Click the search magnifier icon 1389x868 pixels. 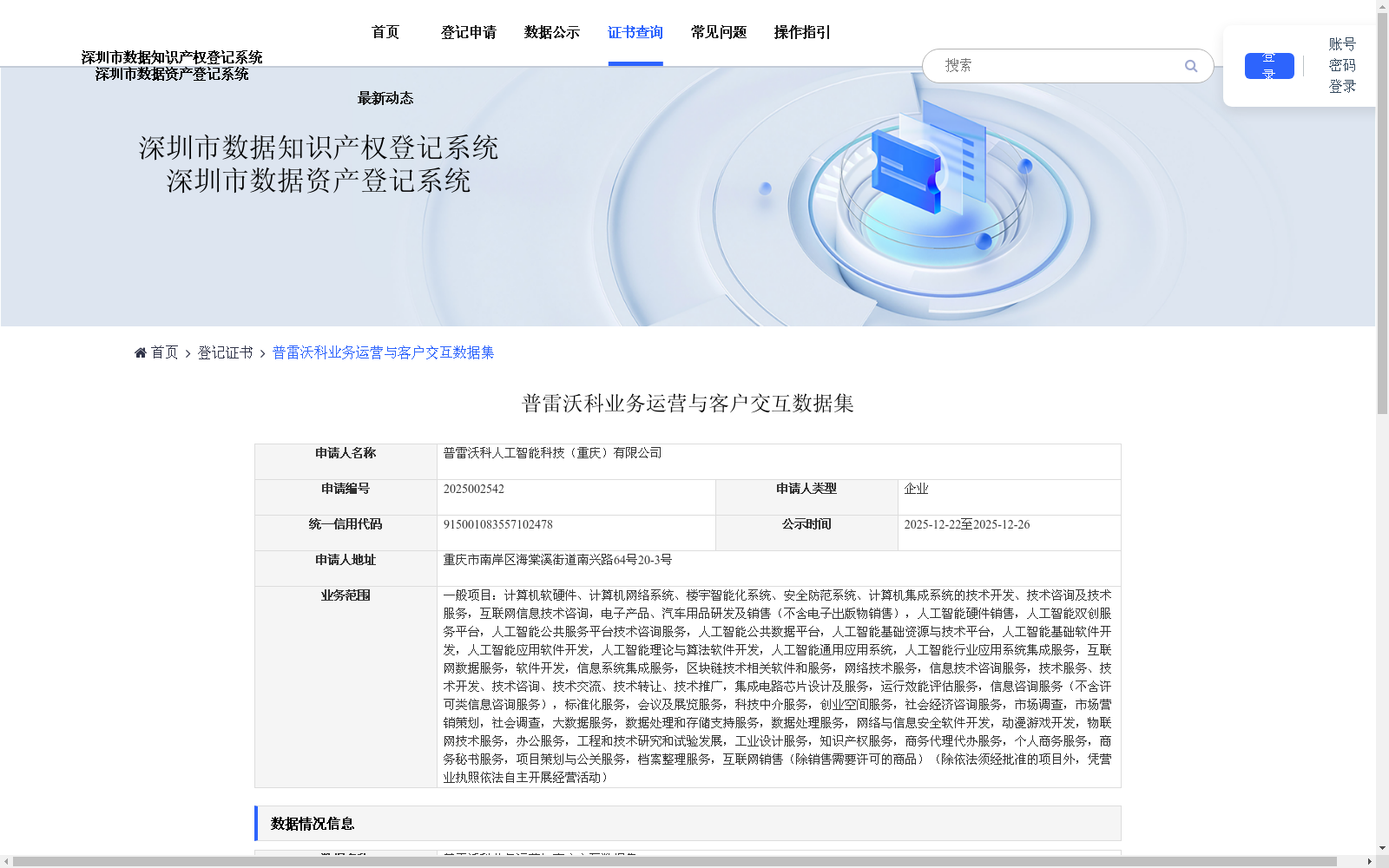[x=1190, y=66]
